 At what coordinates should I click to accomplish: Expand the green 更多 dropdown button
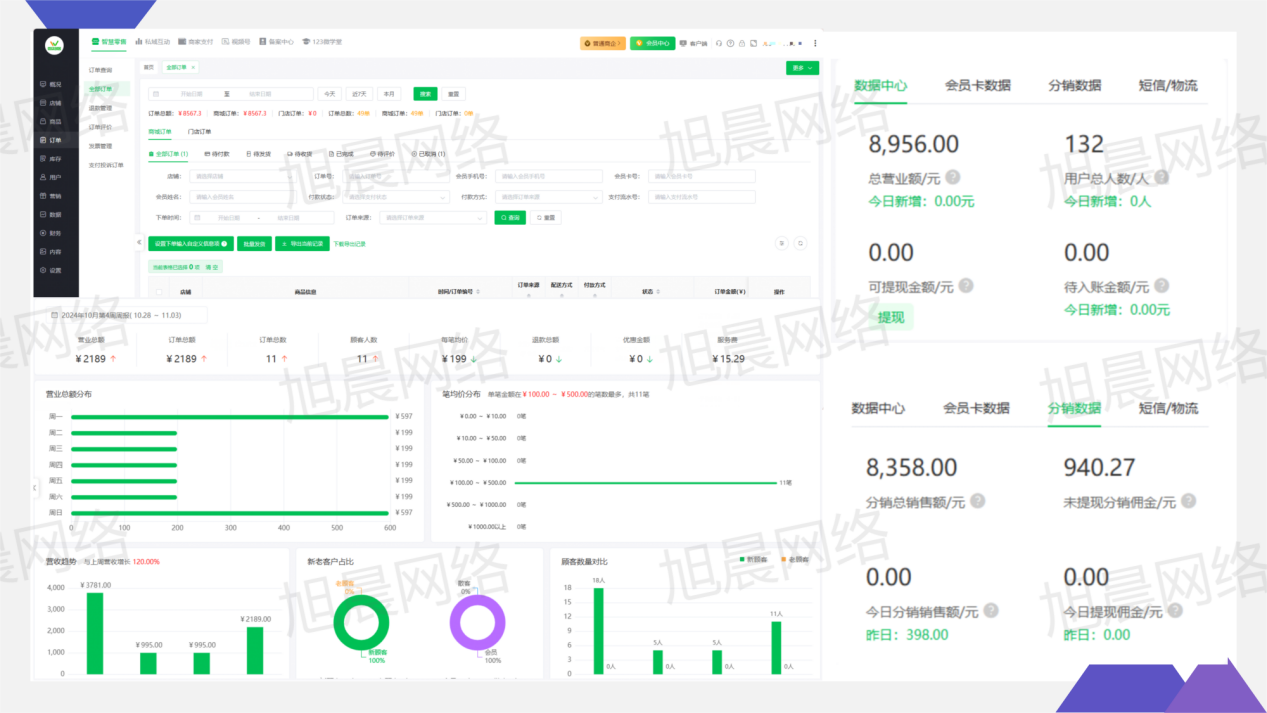[x=802, y=68]
